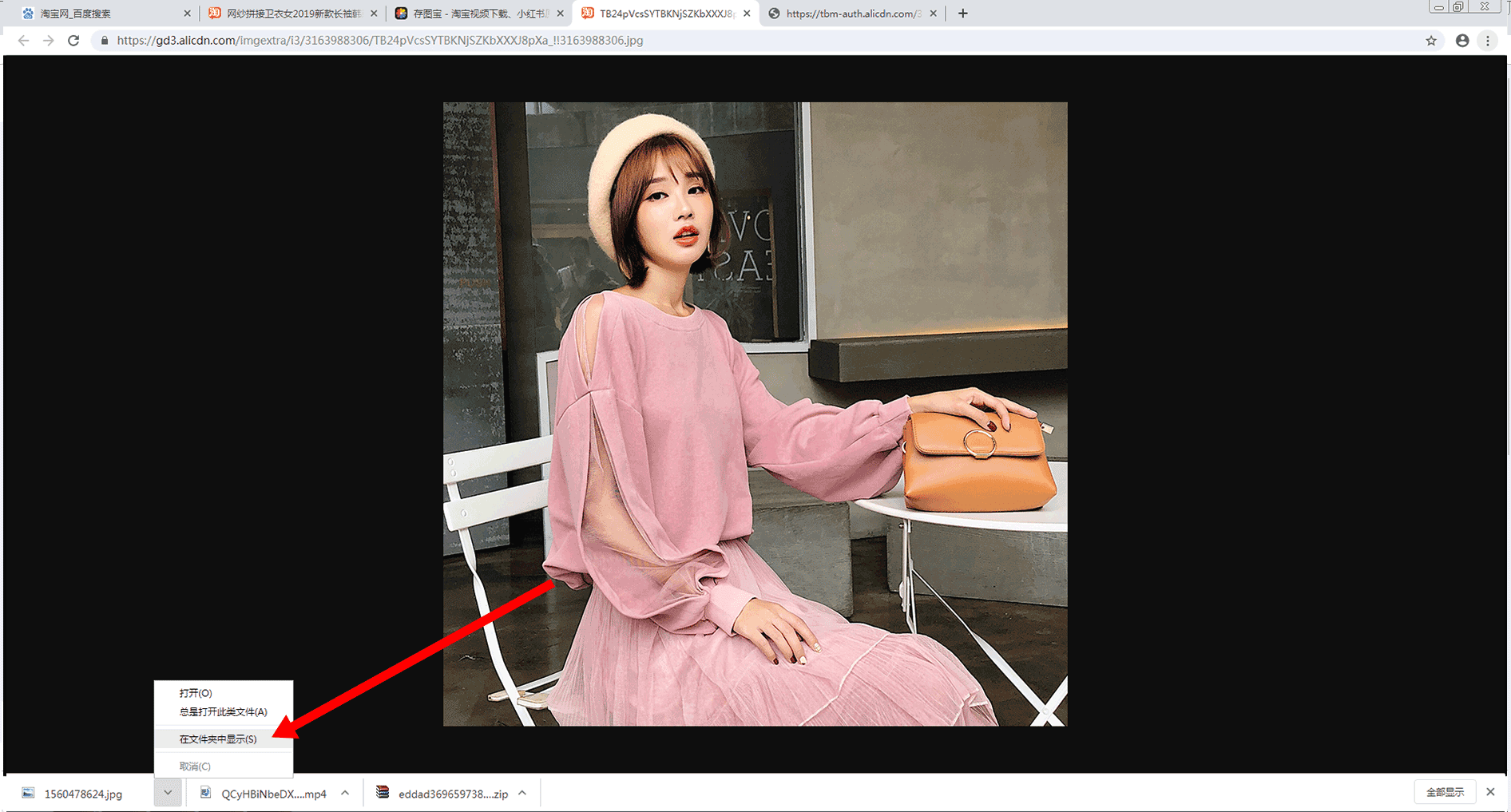Screen dimensions: 1511x812
Task: Close the downloads bar
Action: [x=1489, y=792]
